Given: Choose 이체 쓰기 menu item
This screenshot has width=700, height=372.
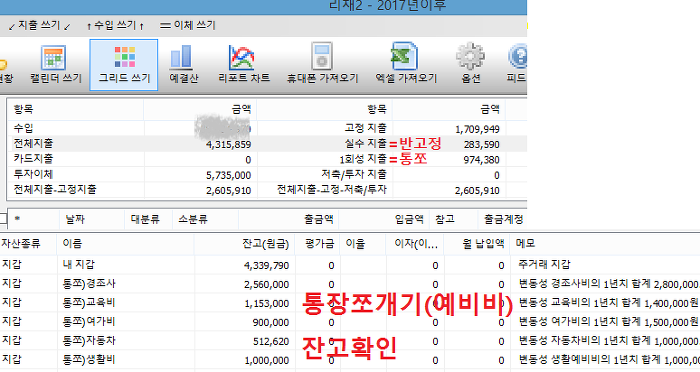Looking at the screenshot, I should click(188, 25).
